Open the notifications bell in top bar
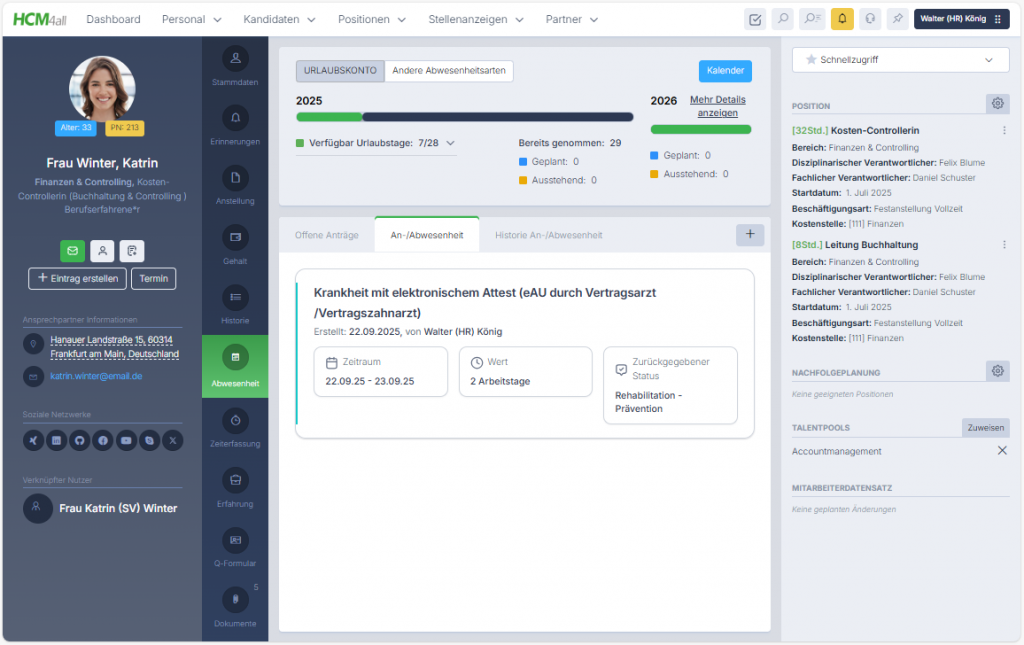Image resolution: width=1024 pixels, height=645 pixels. [842, 19]
